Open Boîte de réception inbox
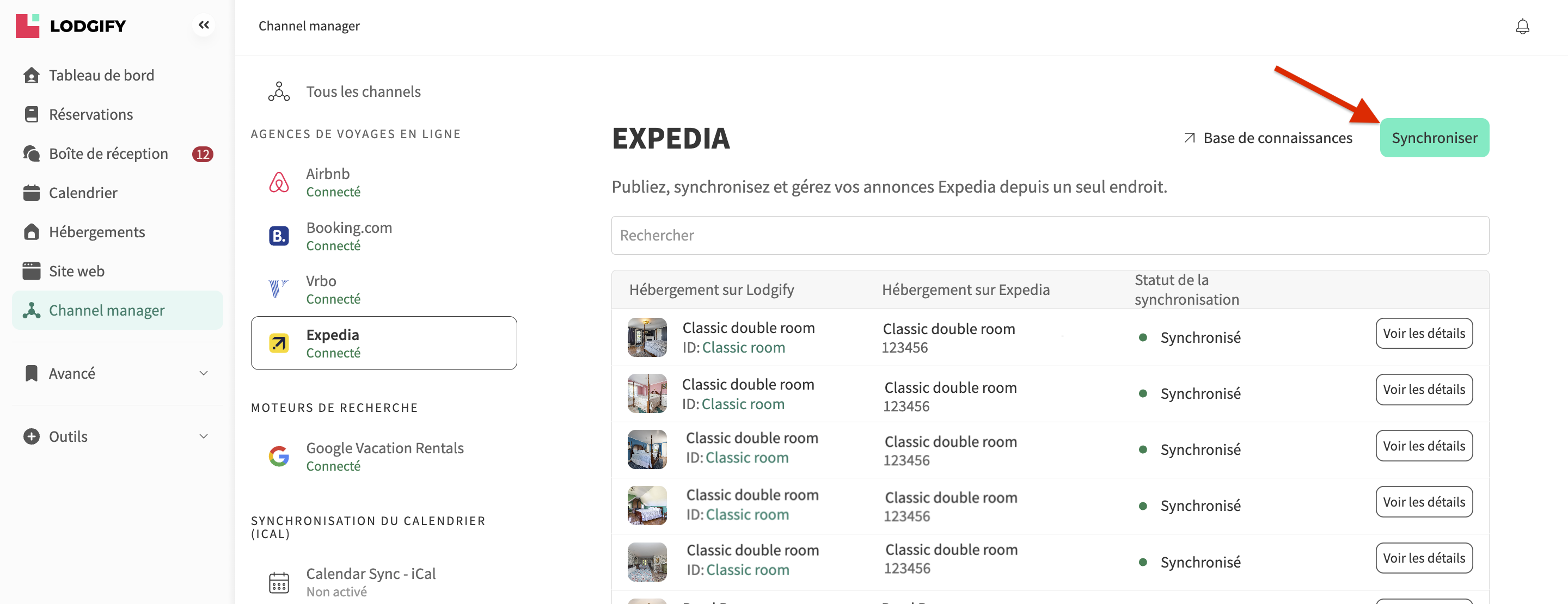Viewport: 1568px width, 604px height. [108, 154]
